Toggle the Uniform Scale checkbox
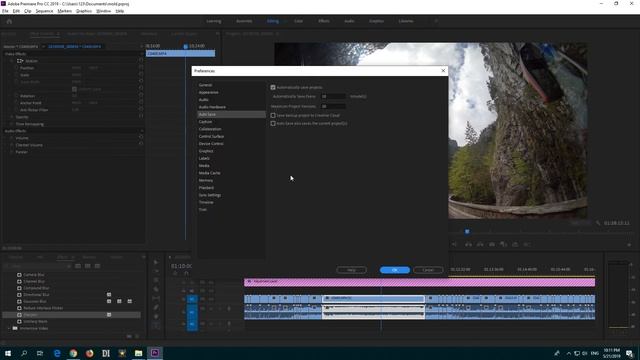Image resolution: width=640 pixels, height=360 pixels. point(74,89)
